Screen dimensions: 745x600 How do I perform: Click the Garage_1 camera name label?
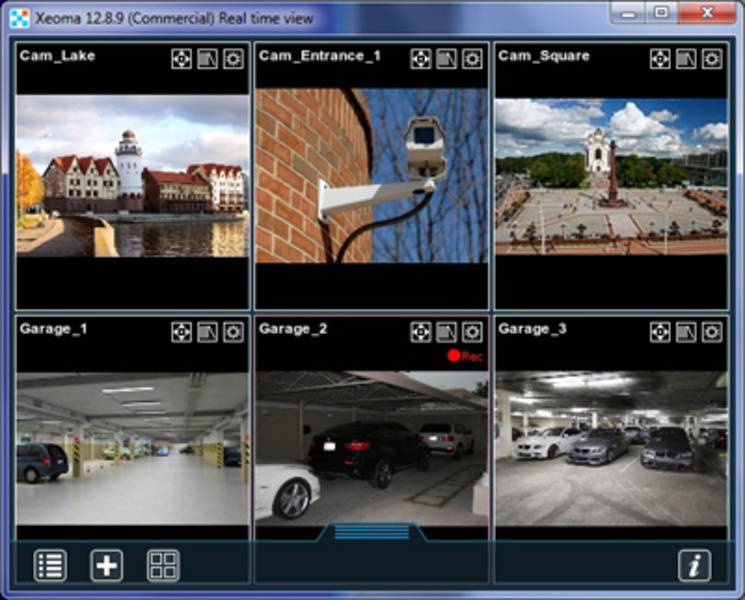click(54, 329)
